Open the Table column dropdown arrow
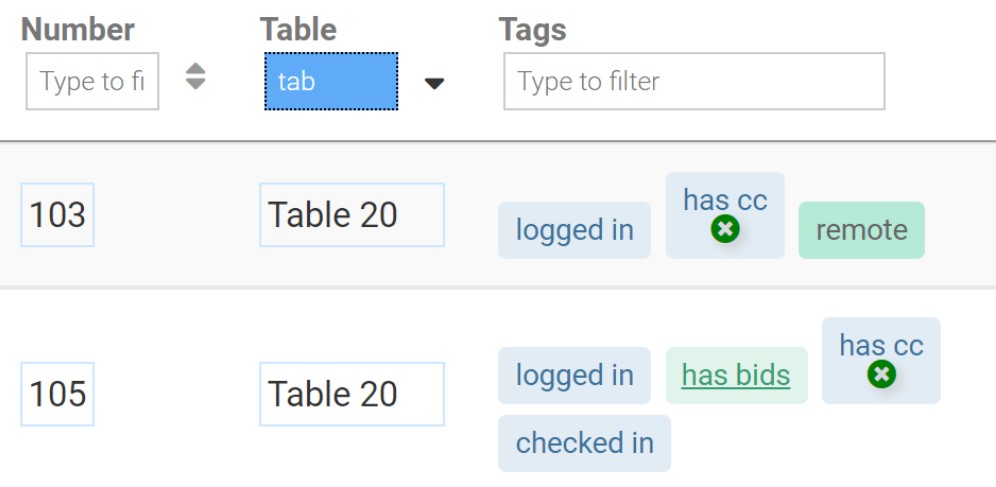 point(434,83)
